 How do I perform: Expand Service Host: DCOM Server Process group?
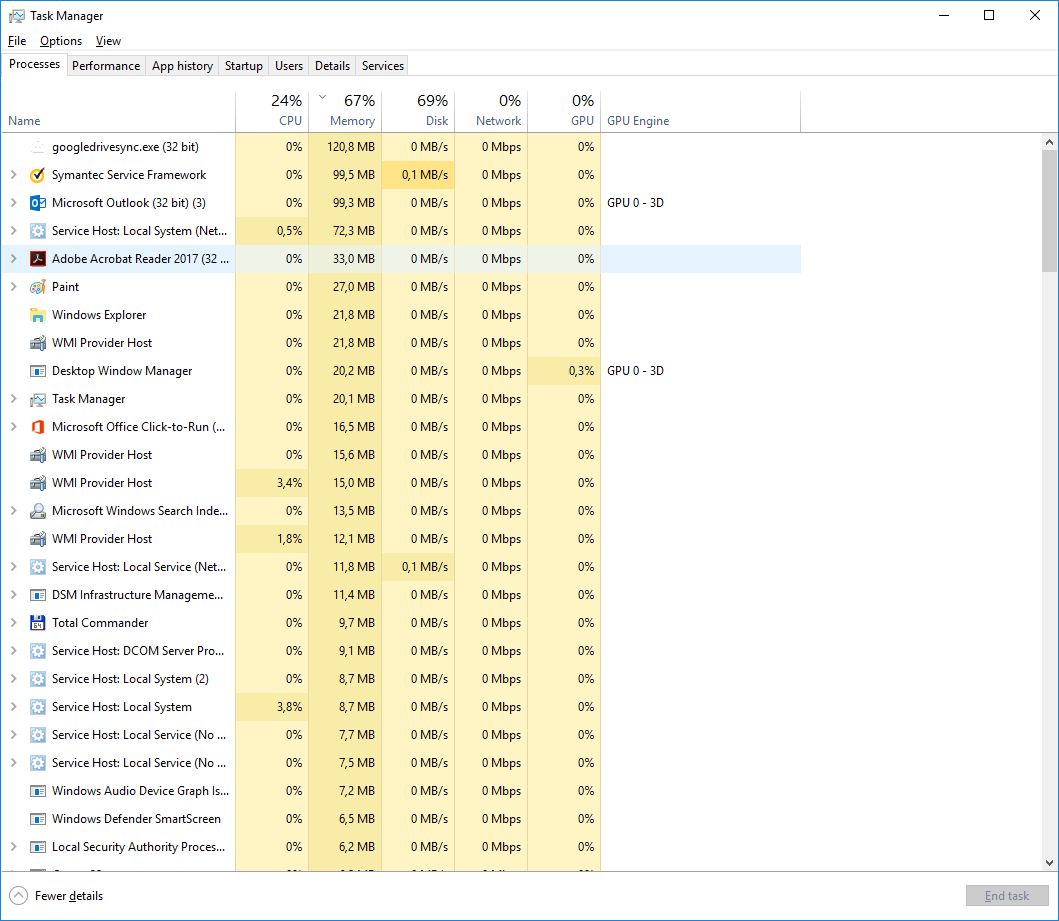tap(14, 651)
